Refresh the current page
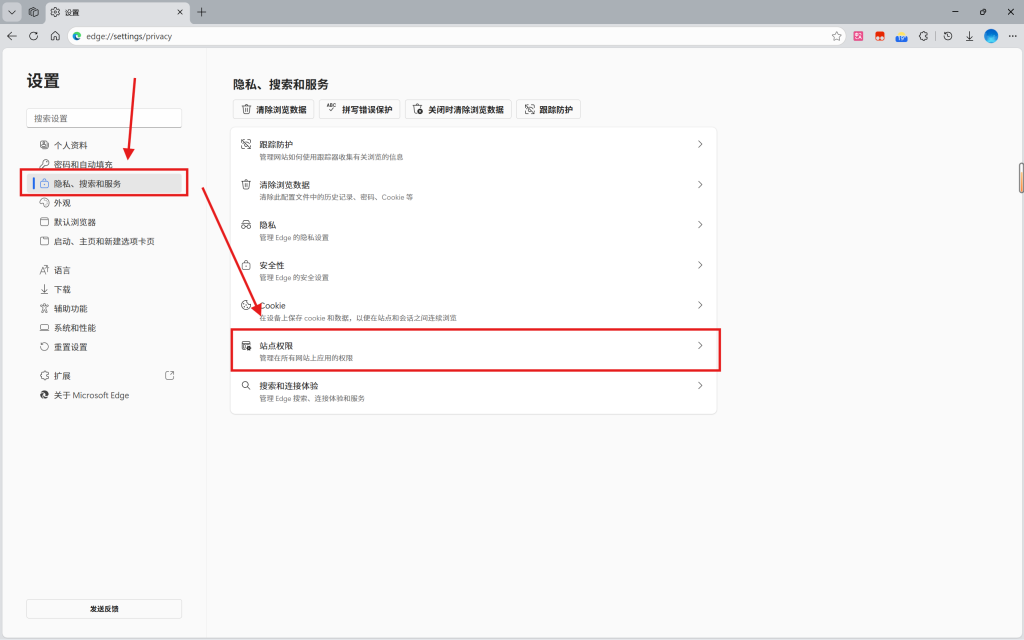 [33, 36]
